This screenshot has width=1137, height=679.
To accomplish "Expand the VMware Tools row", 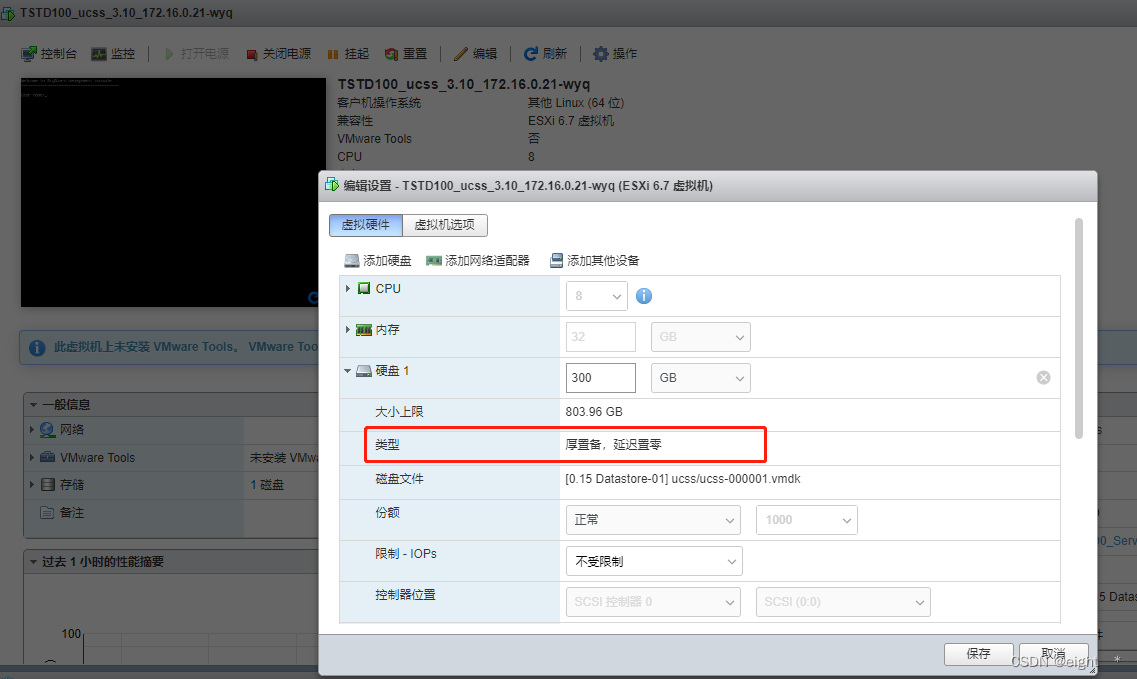I will 32,457.
